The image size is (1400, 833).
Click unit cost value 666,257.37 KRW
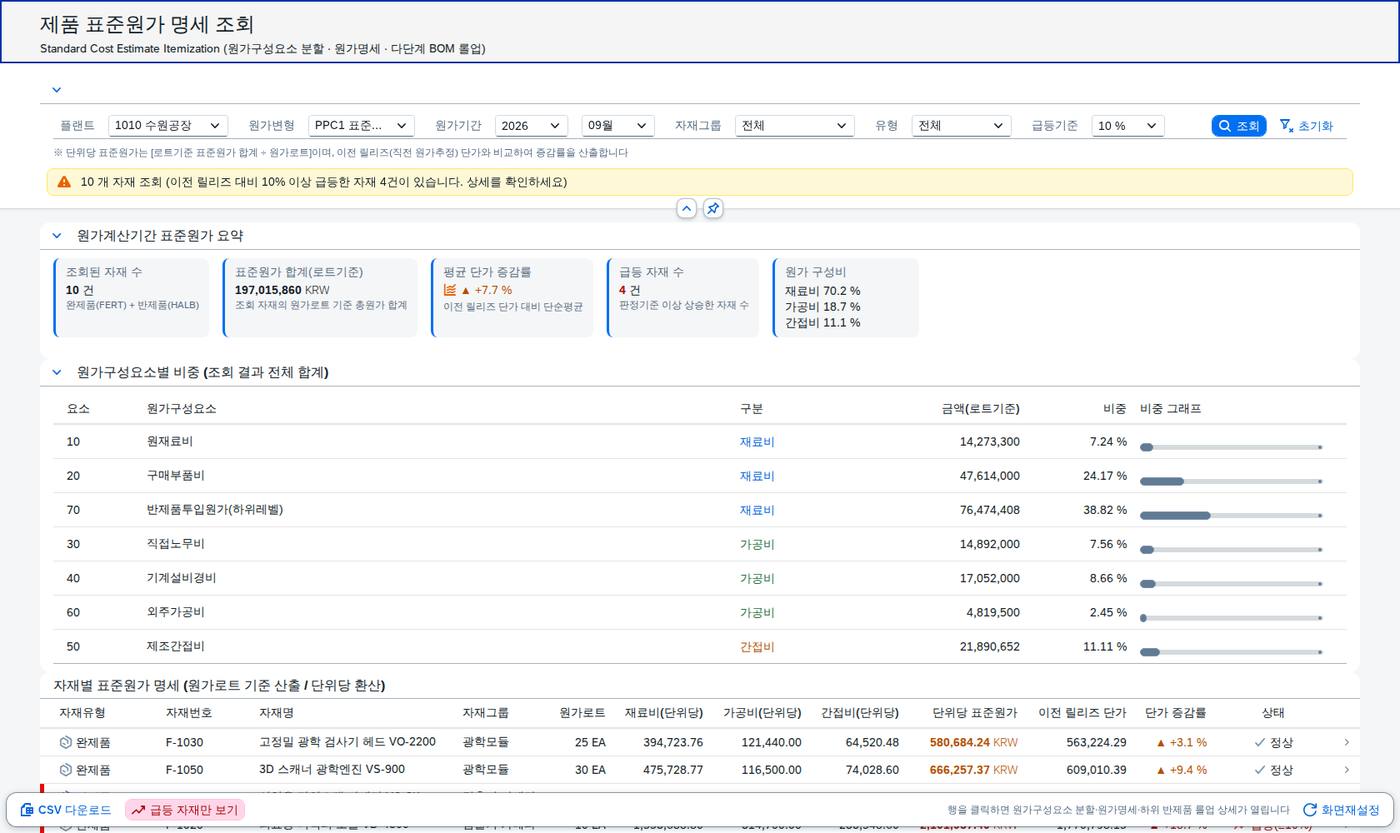pyautogui.click(x=973, y=770)
